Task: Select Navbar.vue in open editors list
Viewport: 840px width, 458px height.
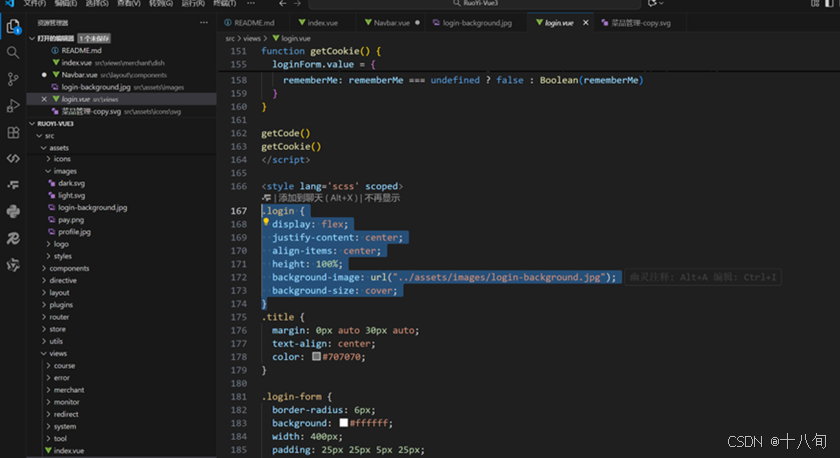Action: (79, 74)
